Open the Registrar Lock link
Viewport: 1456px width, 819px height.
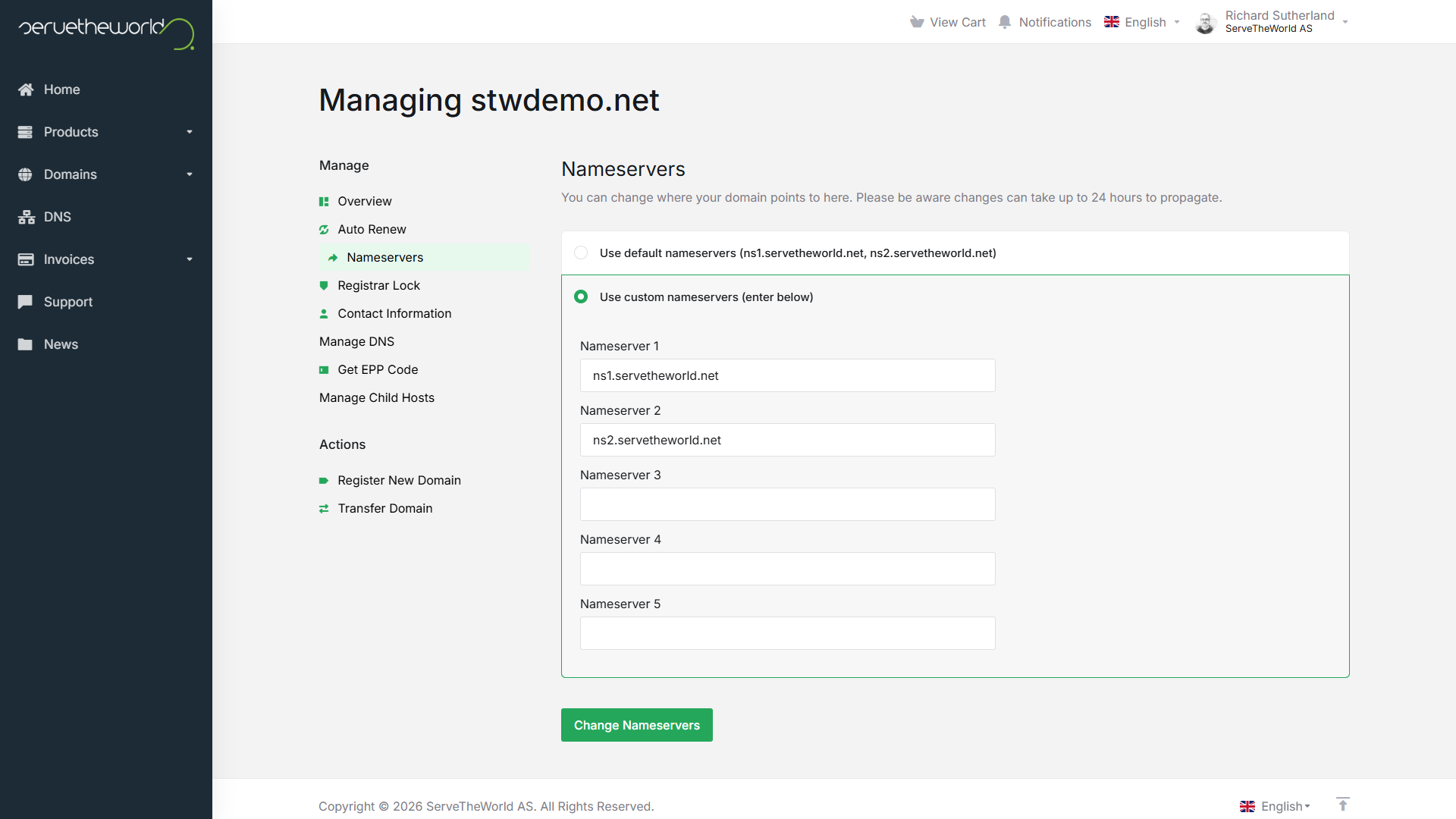pyautogui.click(x=379, y=286)
